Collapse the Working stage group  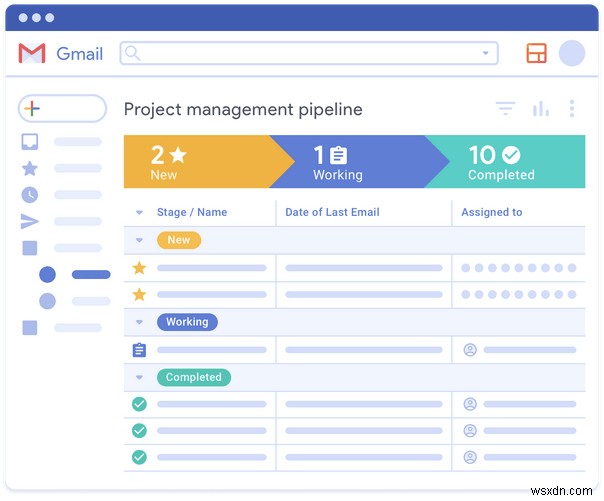coord(139,322)
